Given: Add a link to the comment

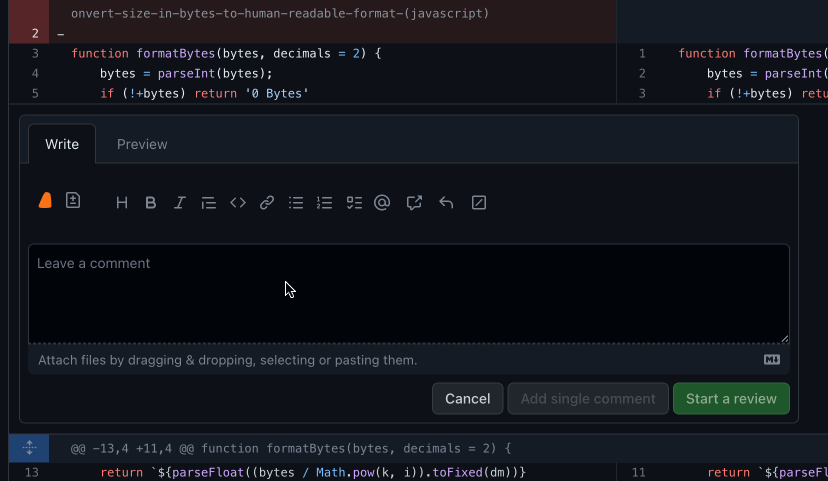Looking at the screenshot, I should [267, 203].
